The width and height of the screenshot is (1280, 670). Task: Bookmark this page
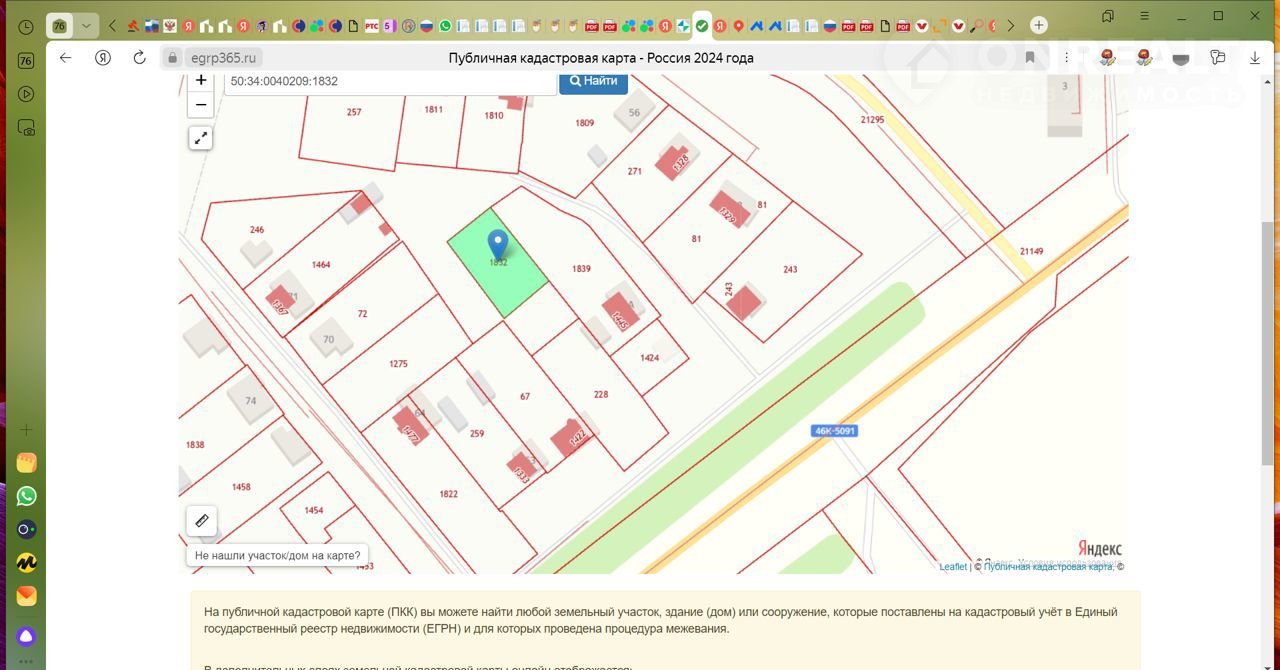(1029, 58)
